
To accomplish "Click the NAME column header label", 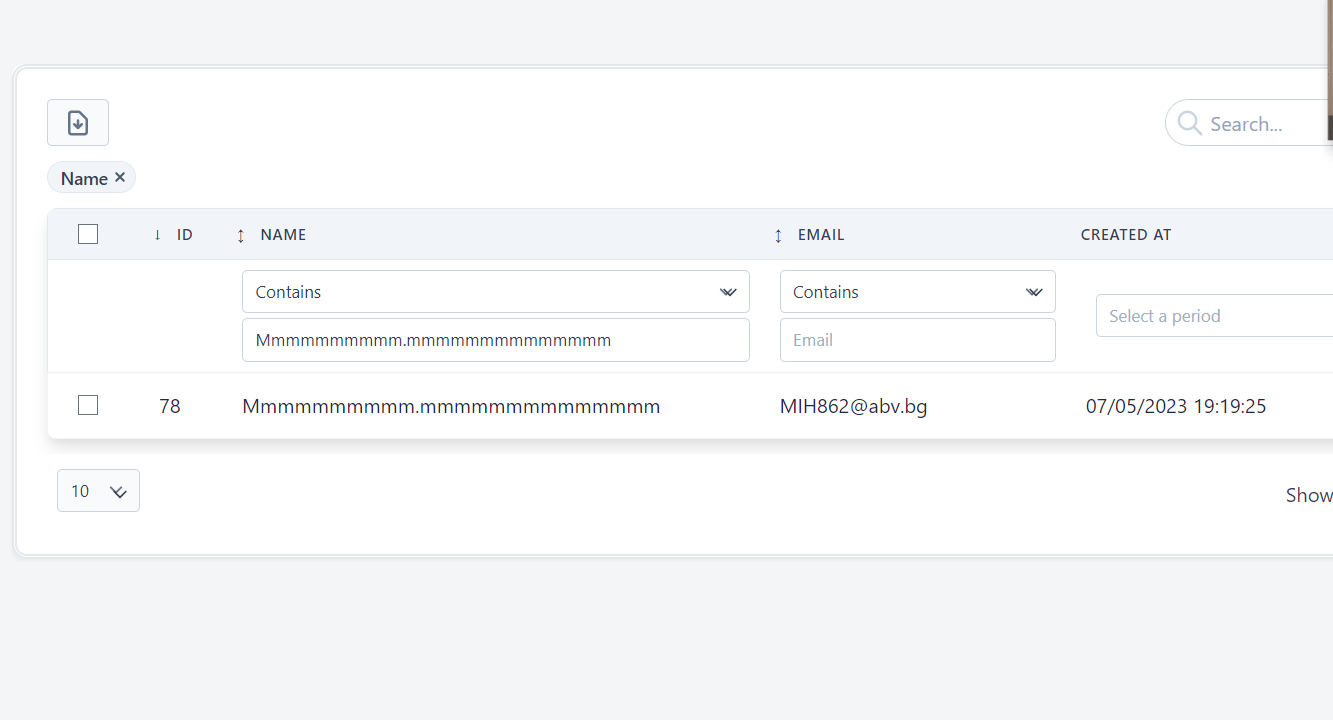I will [283, 235].
